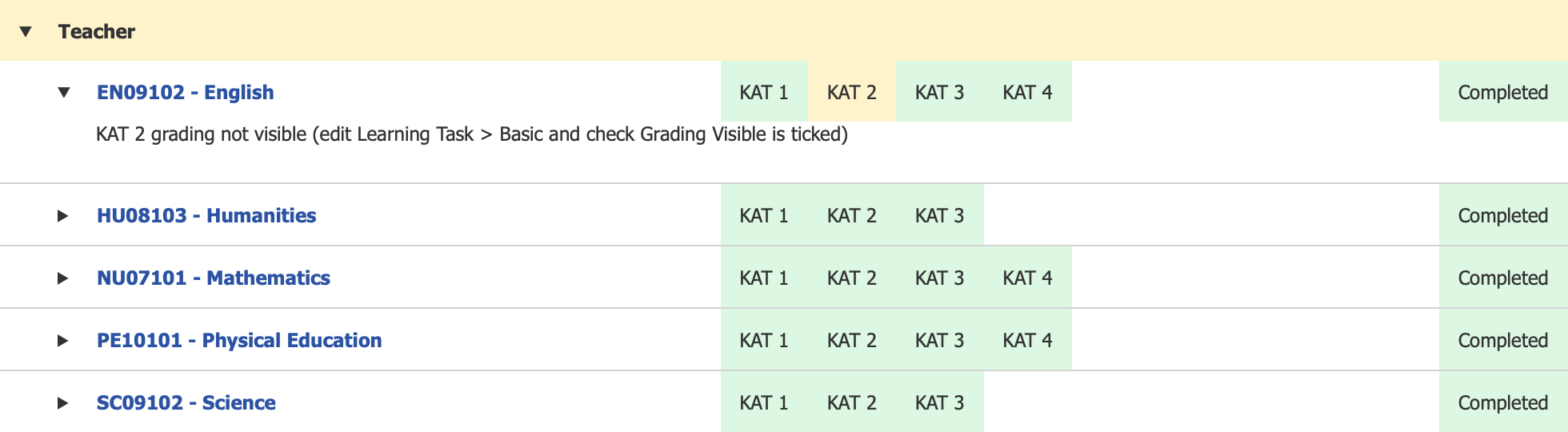Click Completed status for Science
This screenshot has width=1568, height=432.
click(1503, 403)
